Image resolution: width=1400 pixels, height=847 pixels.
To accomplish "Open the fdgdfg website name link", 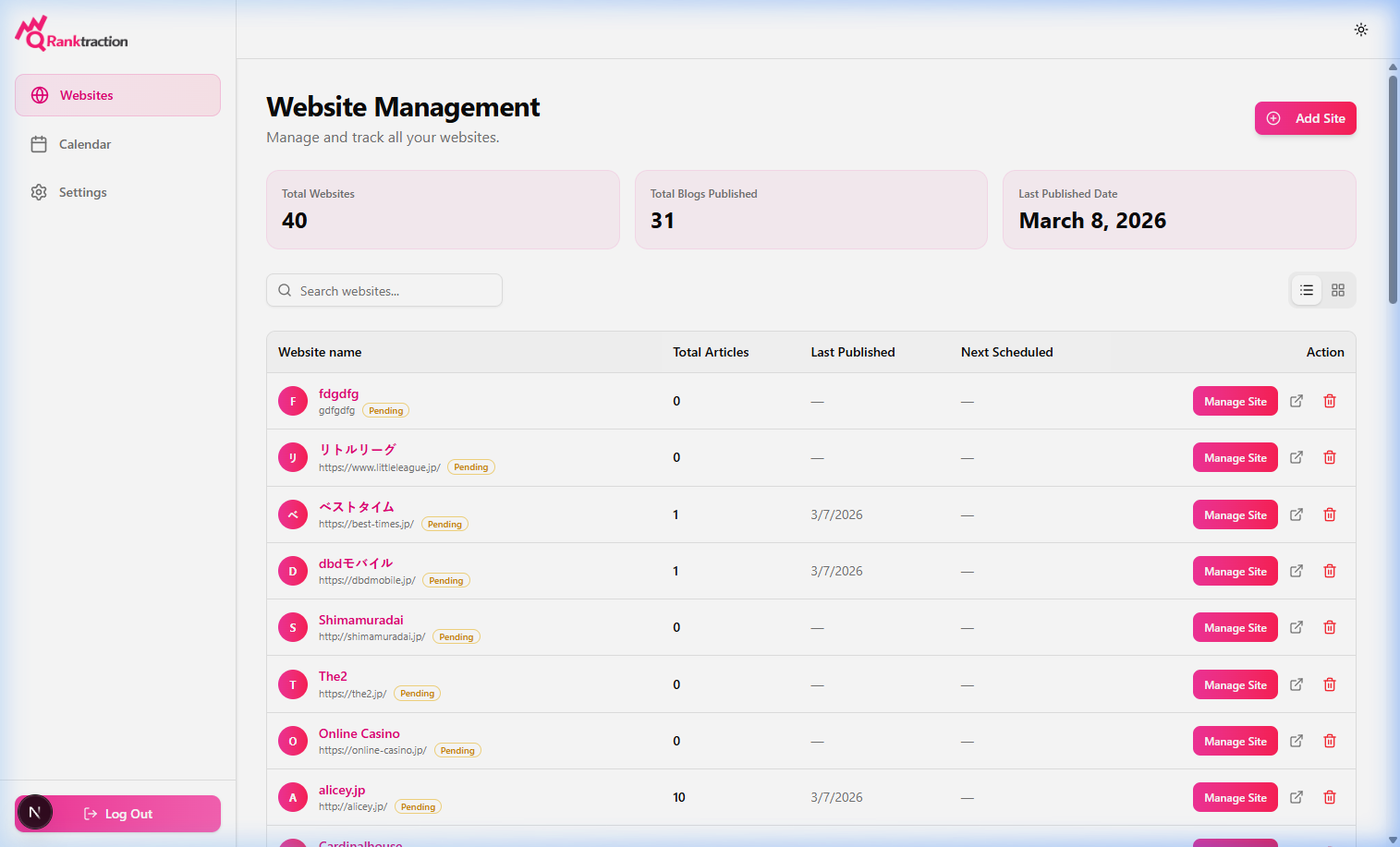I will tap(338, 393).
